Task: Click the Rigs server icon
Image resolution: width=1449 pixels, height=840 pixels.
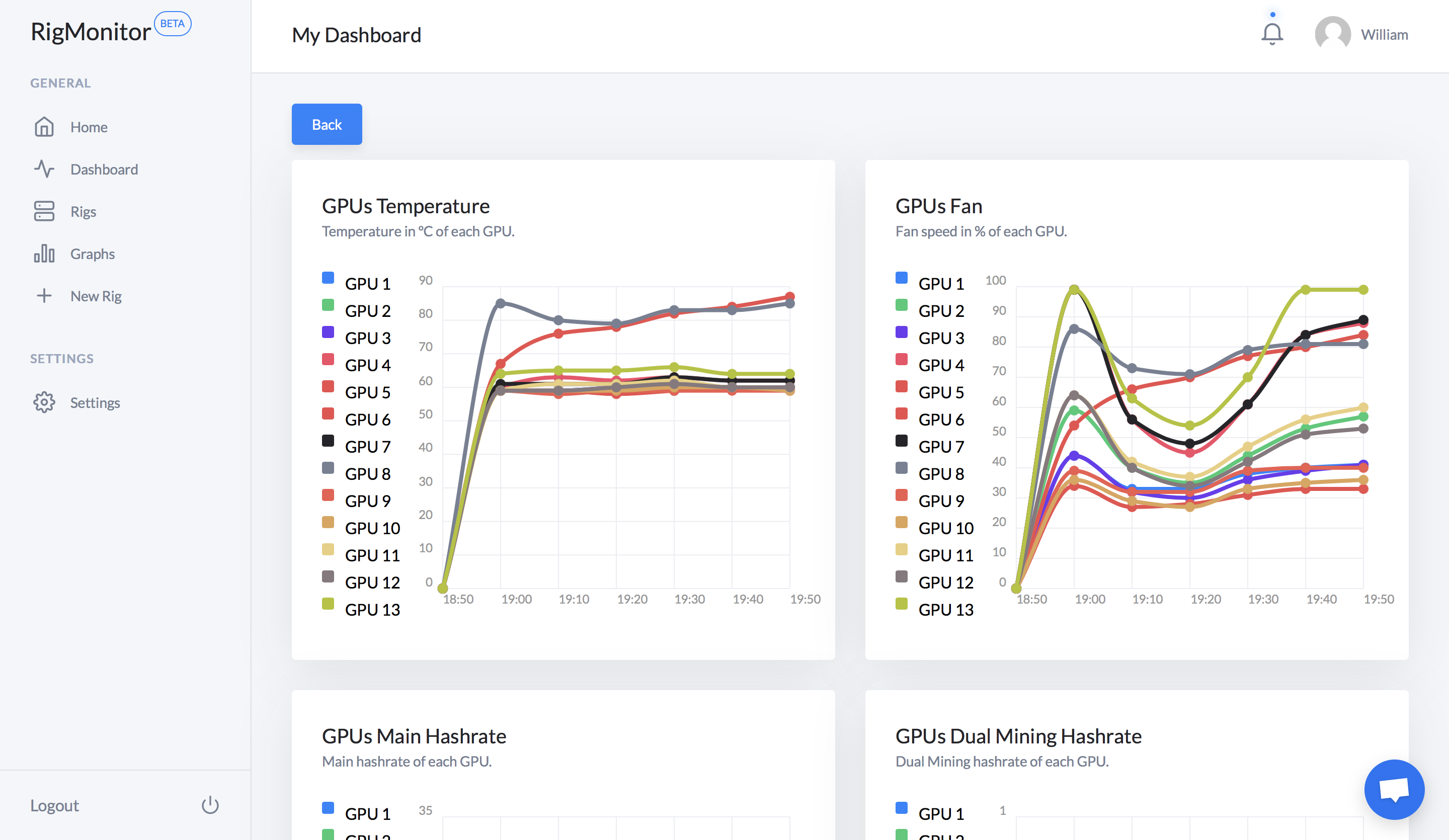Action: [x=44, y=211]
